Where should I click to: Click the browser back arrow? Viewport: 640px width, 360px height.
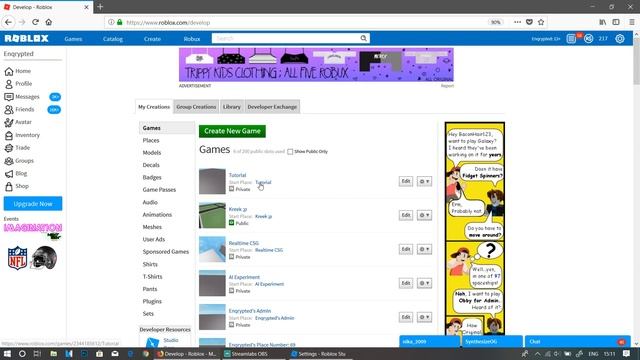[9, 22]
